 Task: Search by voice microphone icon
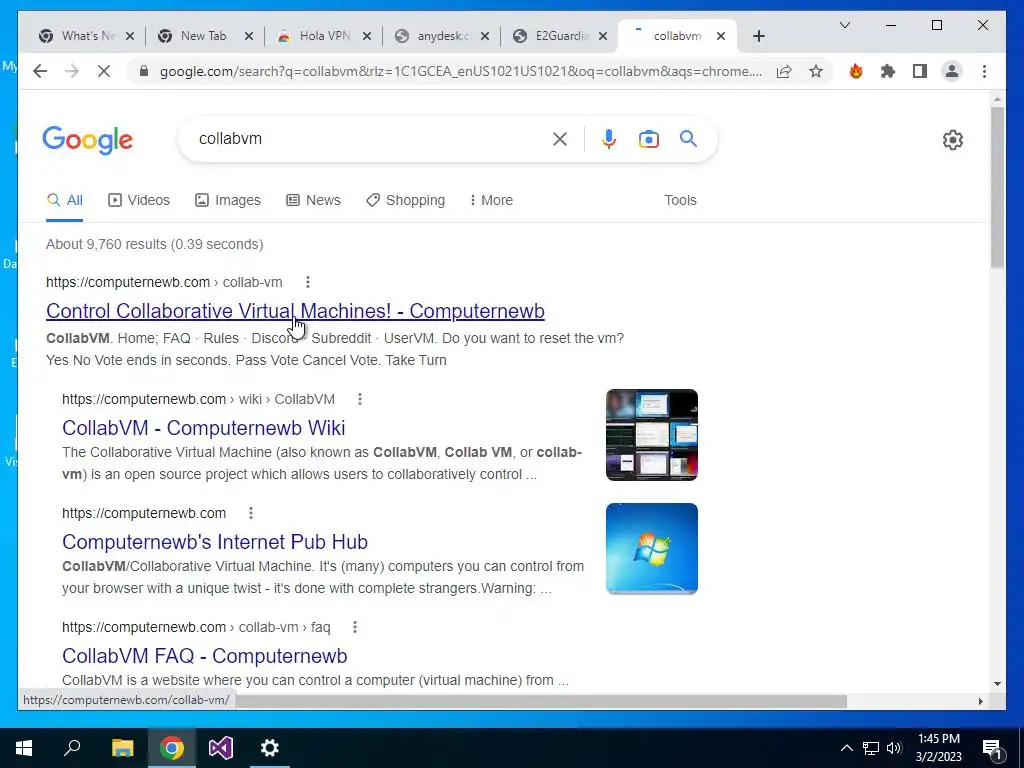(609, 138)
